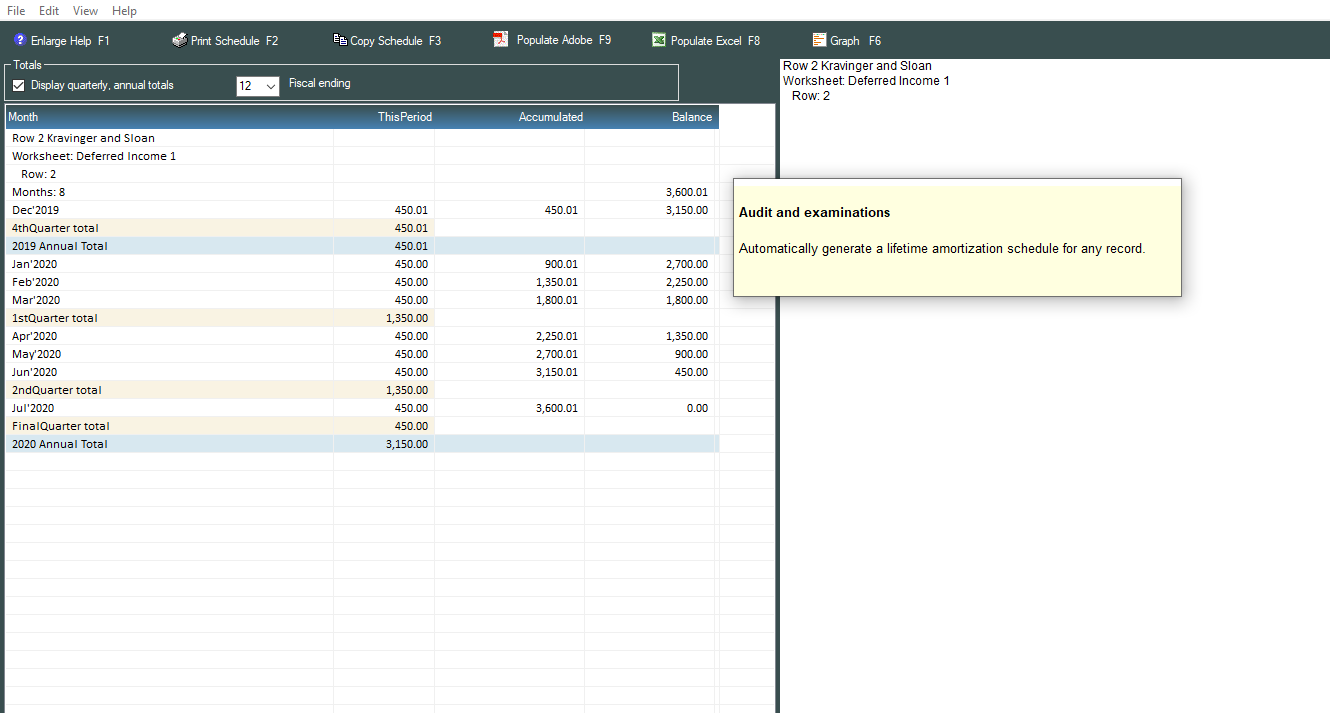Select the Jan'2020 row
This screenshot has width=1330, height=713.
pyautogui.click(x=361, y=264)
